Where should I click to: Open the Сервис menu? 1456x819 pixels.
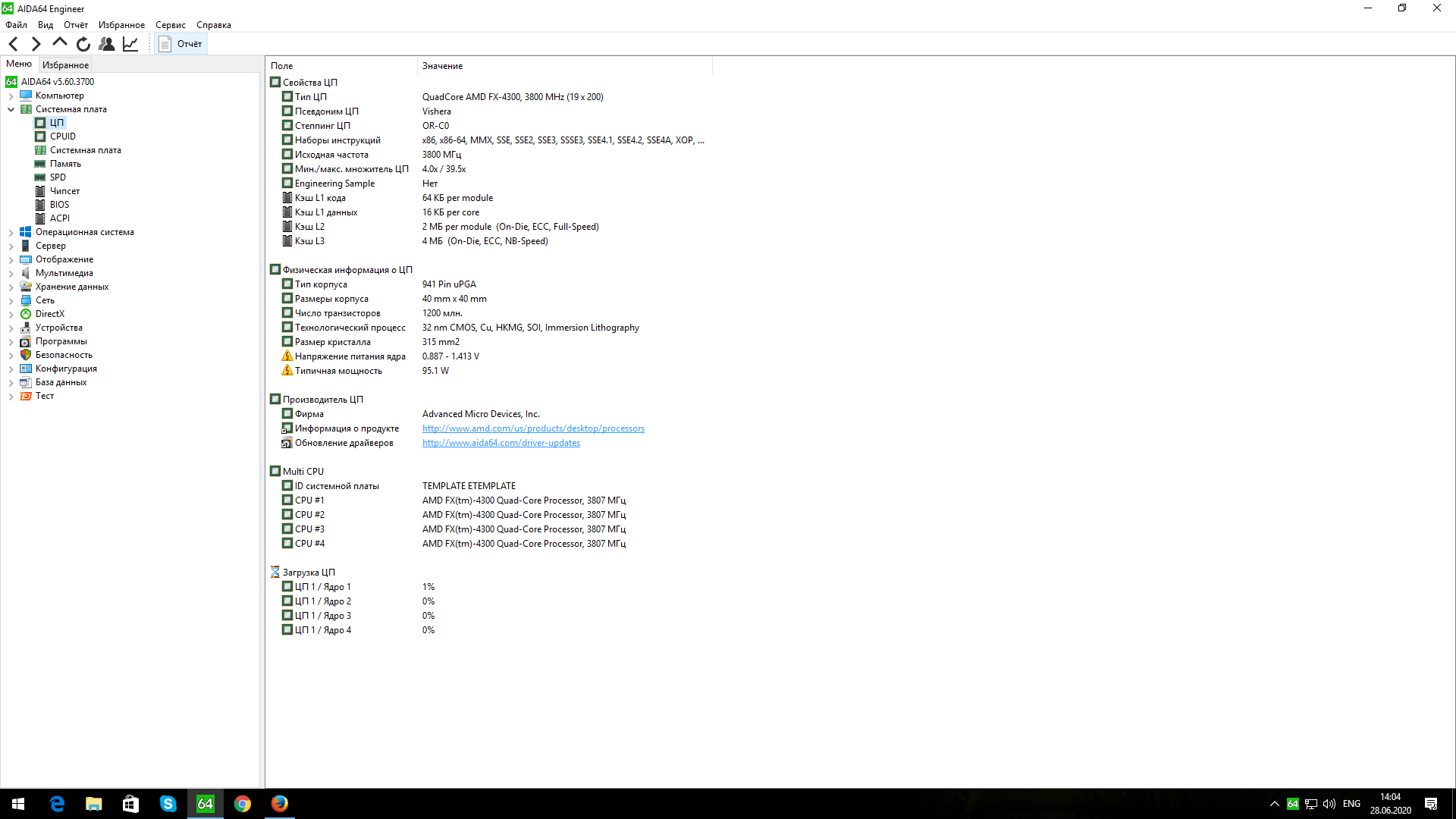171,25
